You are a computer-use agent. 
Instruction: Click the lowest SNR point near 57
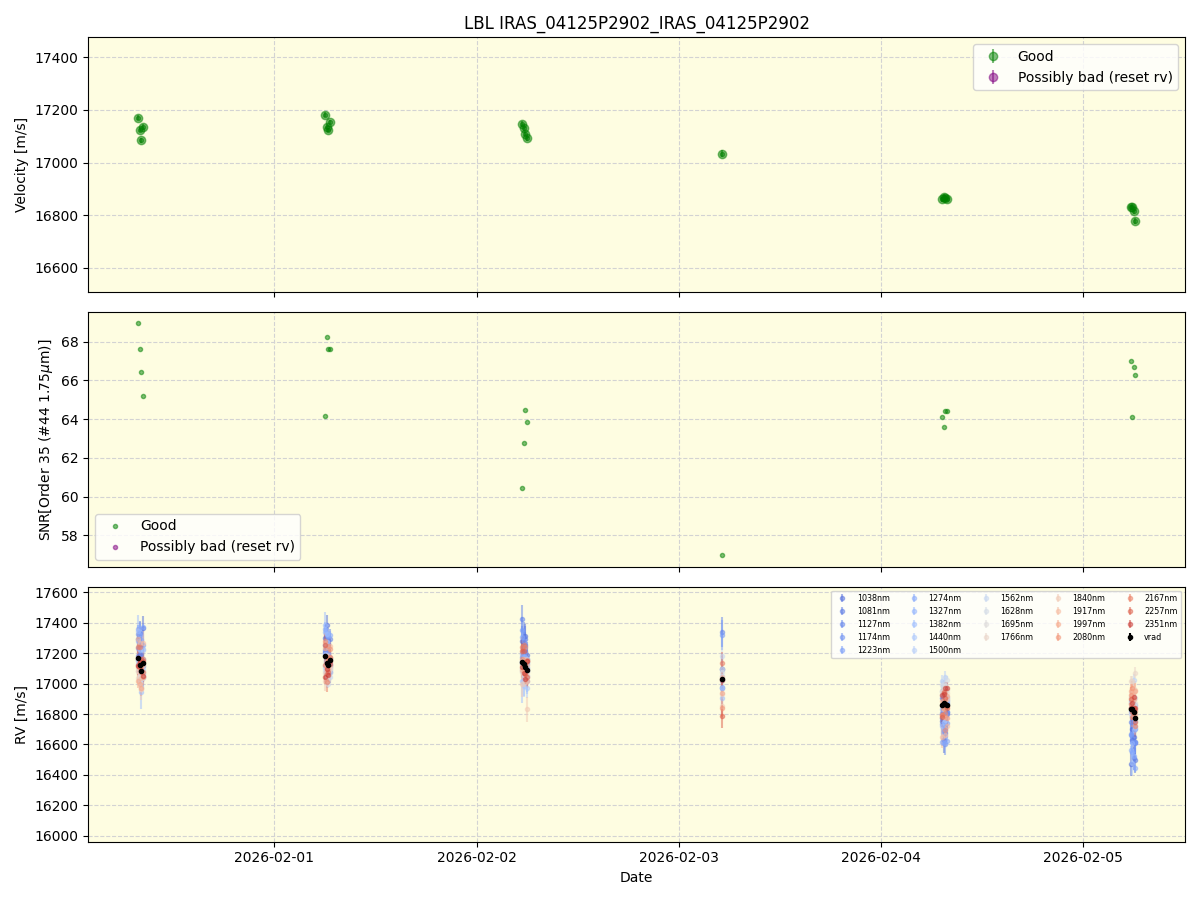pyautogui.click(x=722, y=555)
